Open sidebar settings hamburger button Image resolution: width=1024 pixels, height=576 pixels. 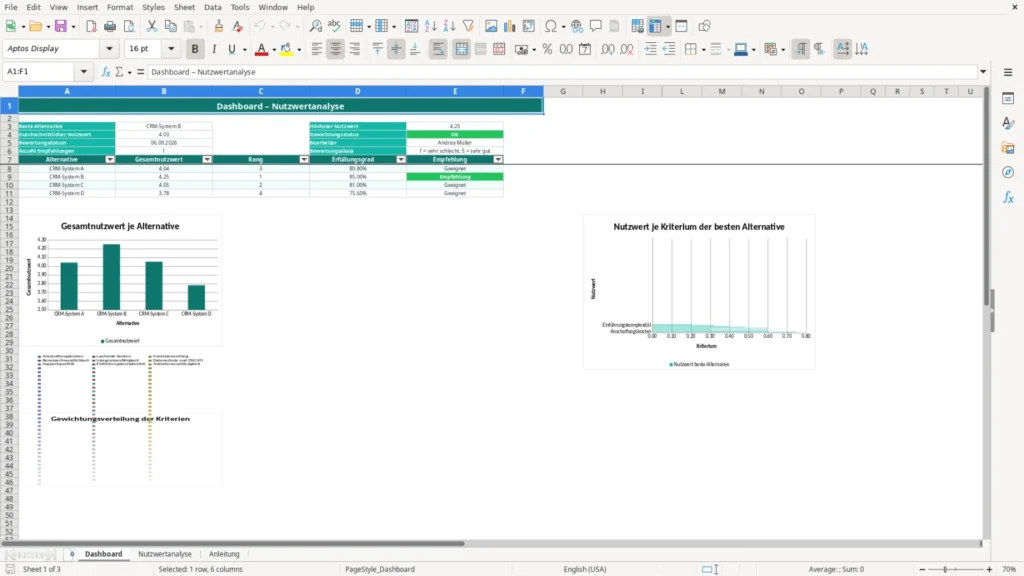pos(1008,72)
